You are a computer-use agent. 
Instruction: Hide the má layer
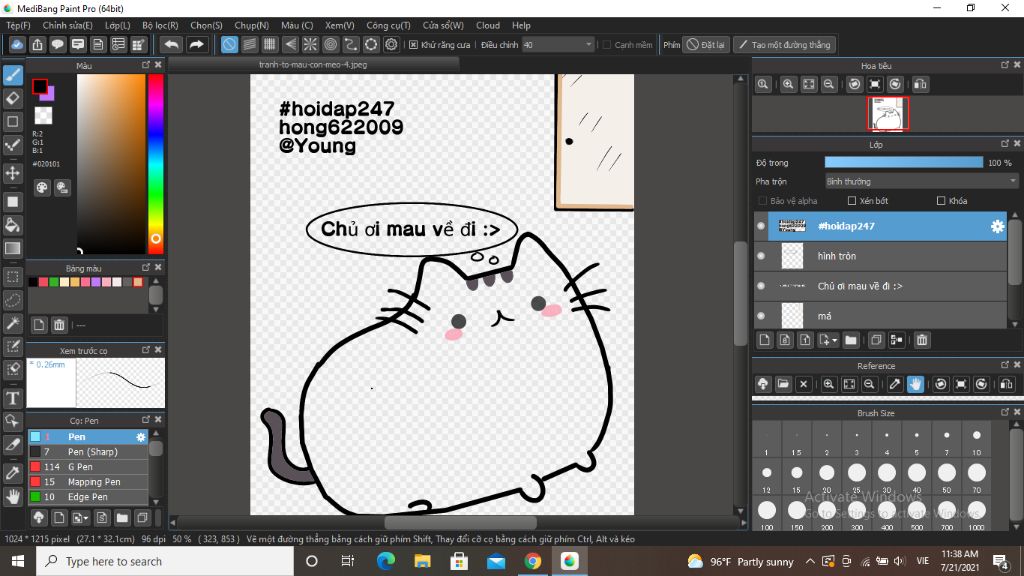[x=761, y=316]
